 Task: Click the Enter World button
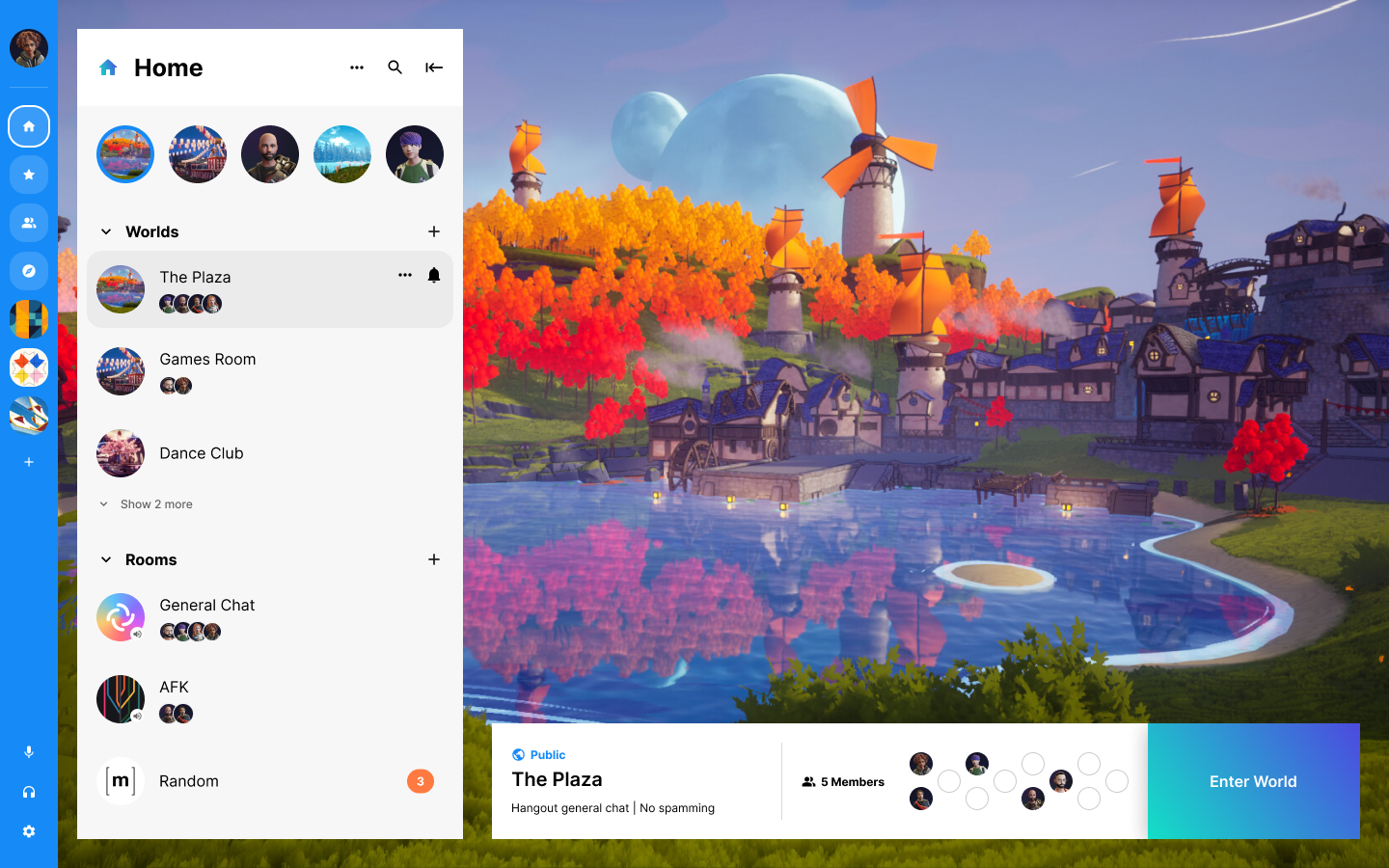(x=1253, y=781)
